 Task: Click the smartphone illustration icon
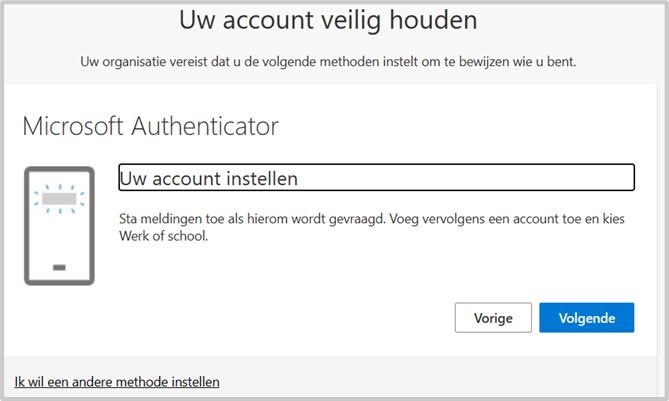tap(59, 226)
